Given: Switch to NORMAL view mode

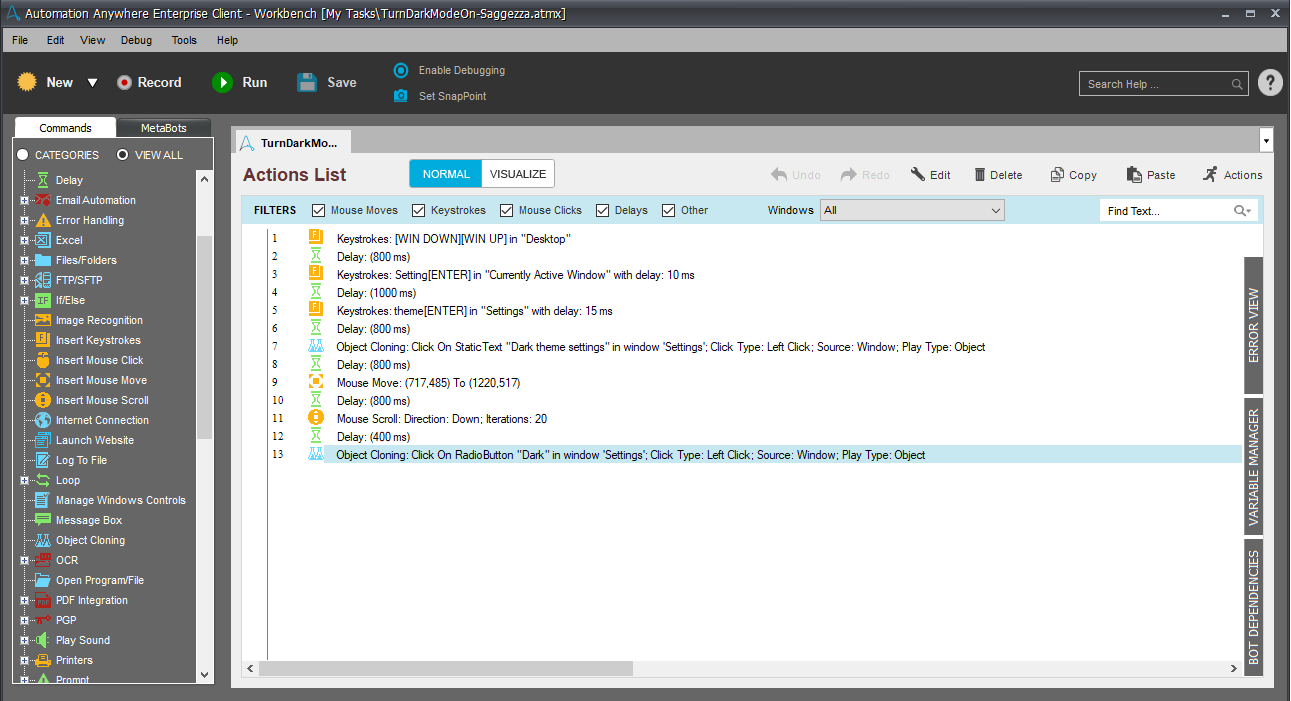Looking at the screenshot, I should coord(446,174).
